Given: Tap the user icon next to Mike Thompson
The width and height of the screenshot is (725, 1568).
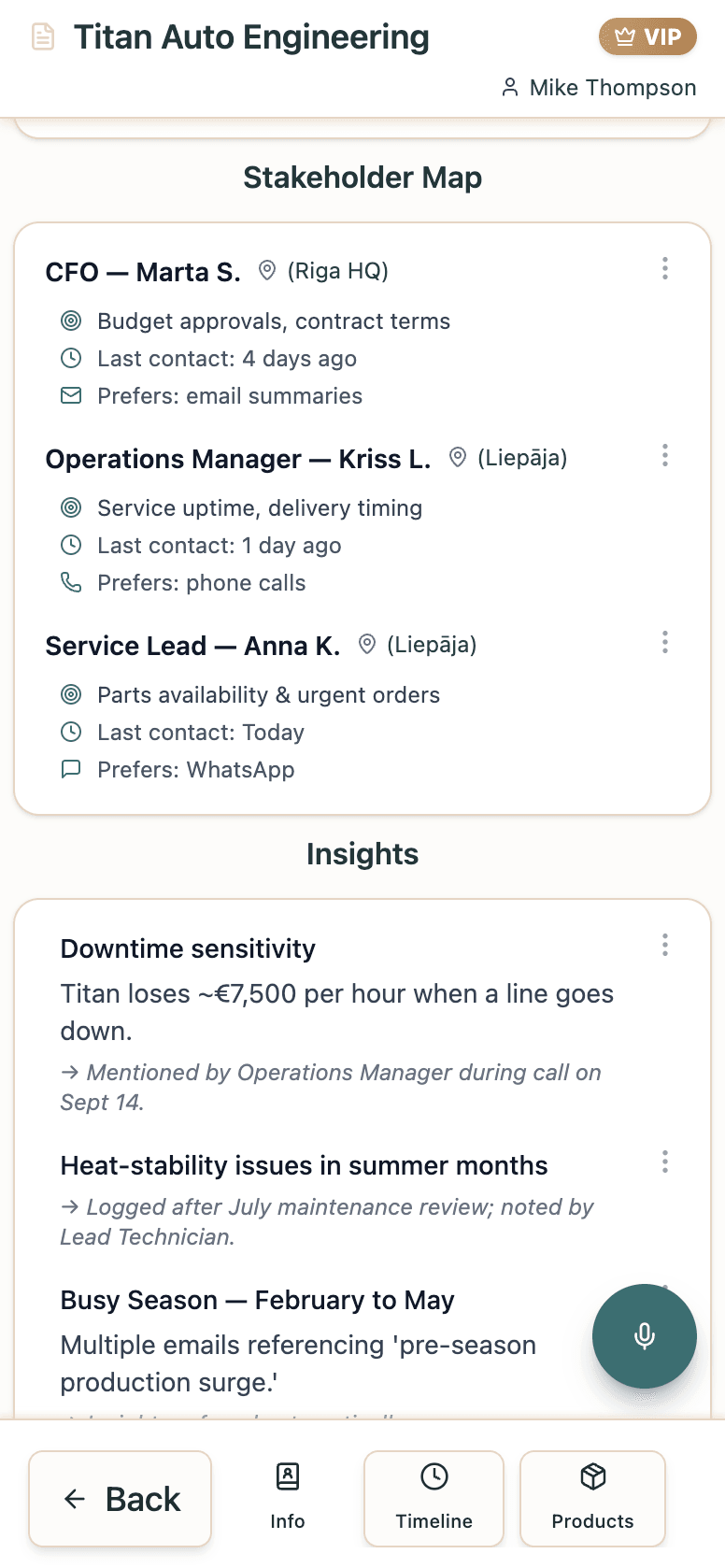Looking at the screenshot, I should pyautogui.click(x=510, y=87).
